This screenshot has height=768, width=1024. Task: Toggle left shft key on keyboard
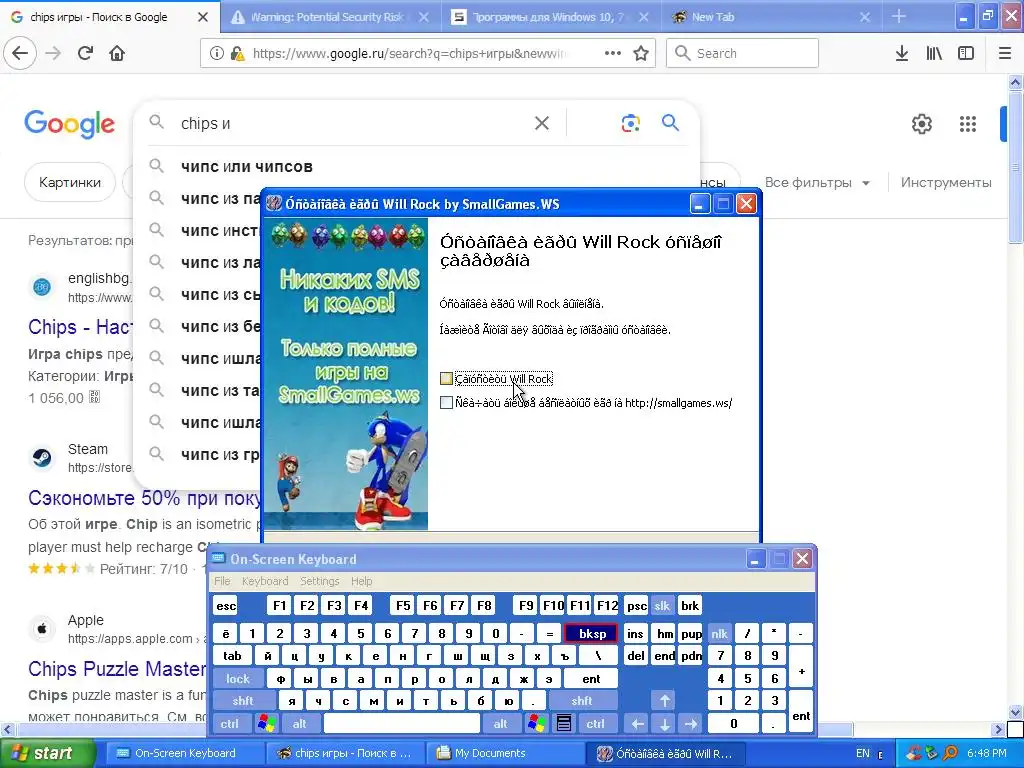[242, 701]
